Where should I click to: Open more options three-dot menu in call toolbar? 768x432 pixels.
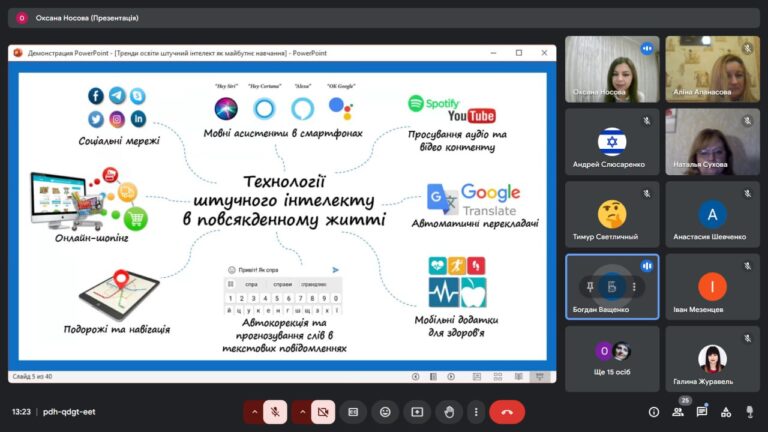[x=476, y=412]
